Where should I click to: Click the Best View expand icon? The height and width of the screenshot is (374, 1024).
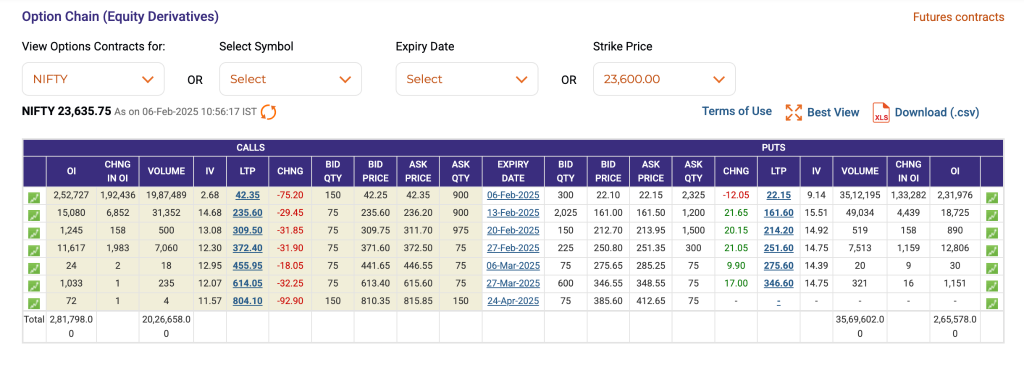point(793,112)
